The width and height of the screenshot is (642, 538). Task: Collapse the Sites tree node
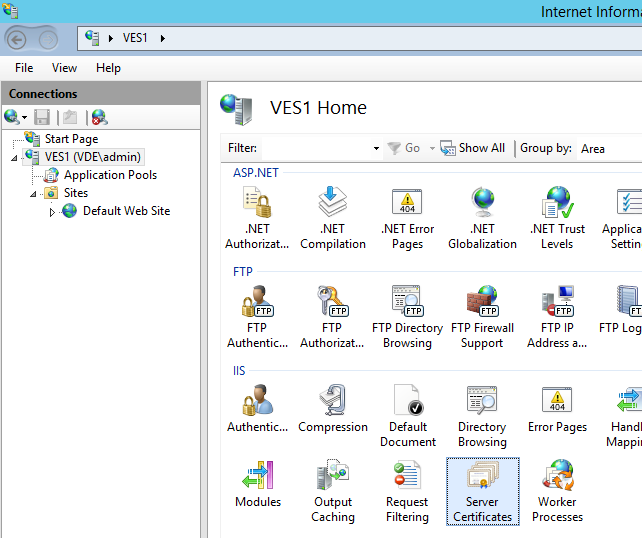click(x=33, y=194)
